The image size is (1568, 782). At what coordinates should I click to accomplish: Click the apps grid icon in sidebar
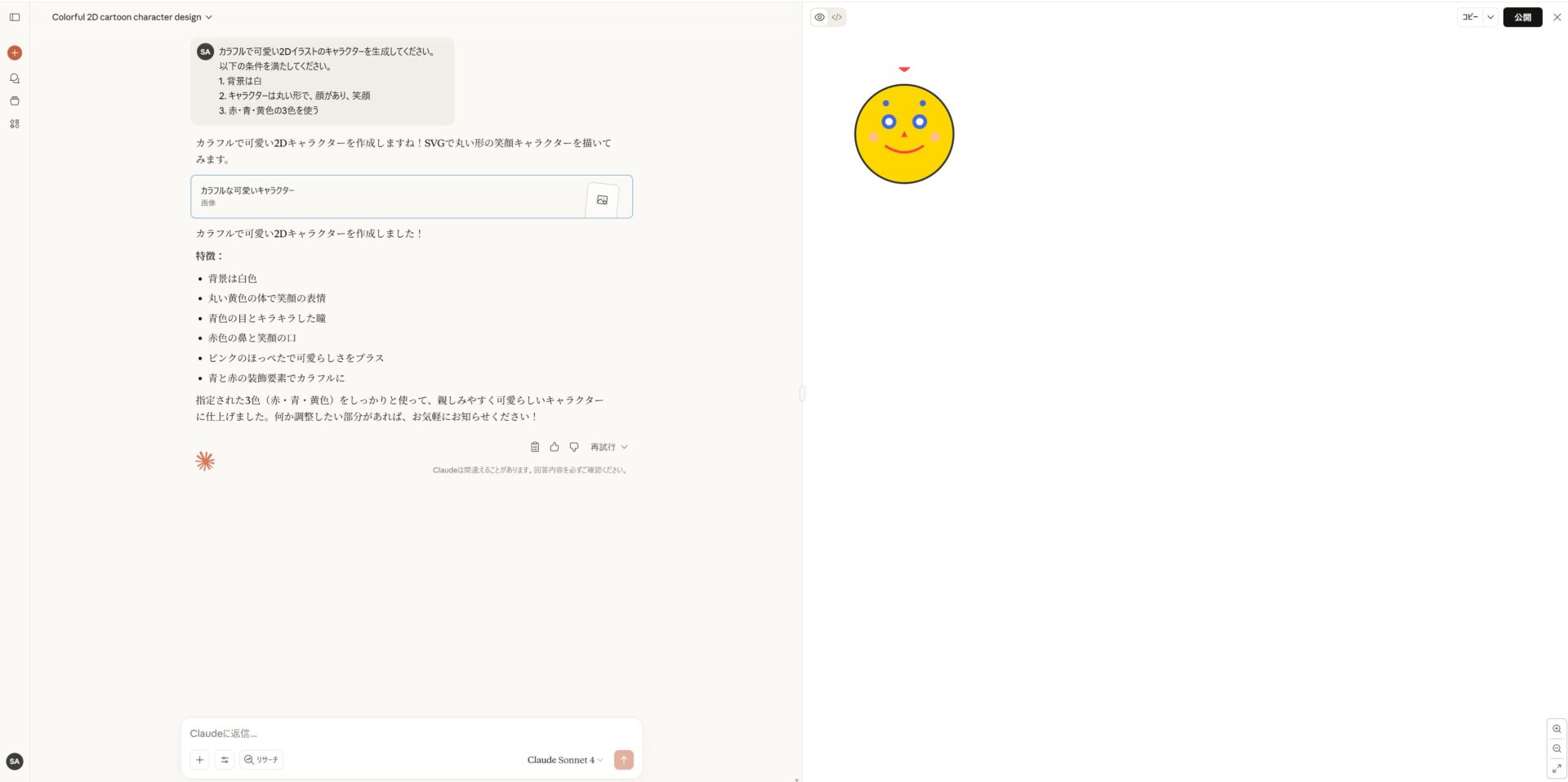pos(14,123)
